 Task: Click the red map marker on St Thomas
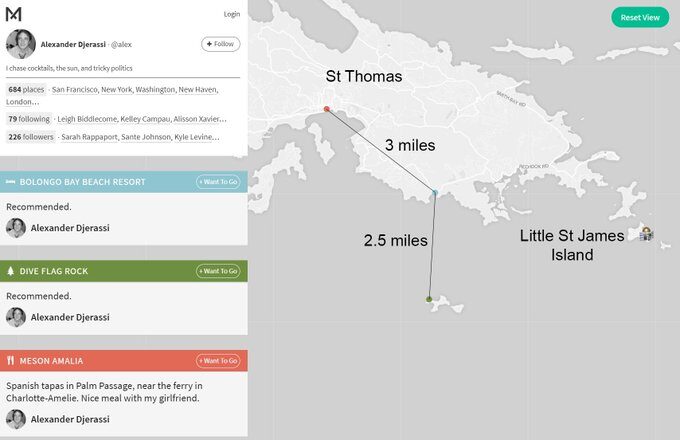point(327,109)
